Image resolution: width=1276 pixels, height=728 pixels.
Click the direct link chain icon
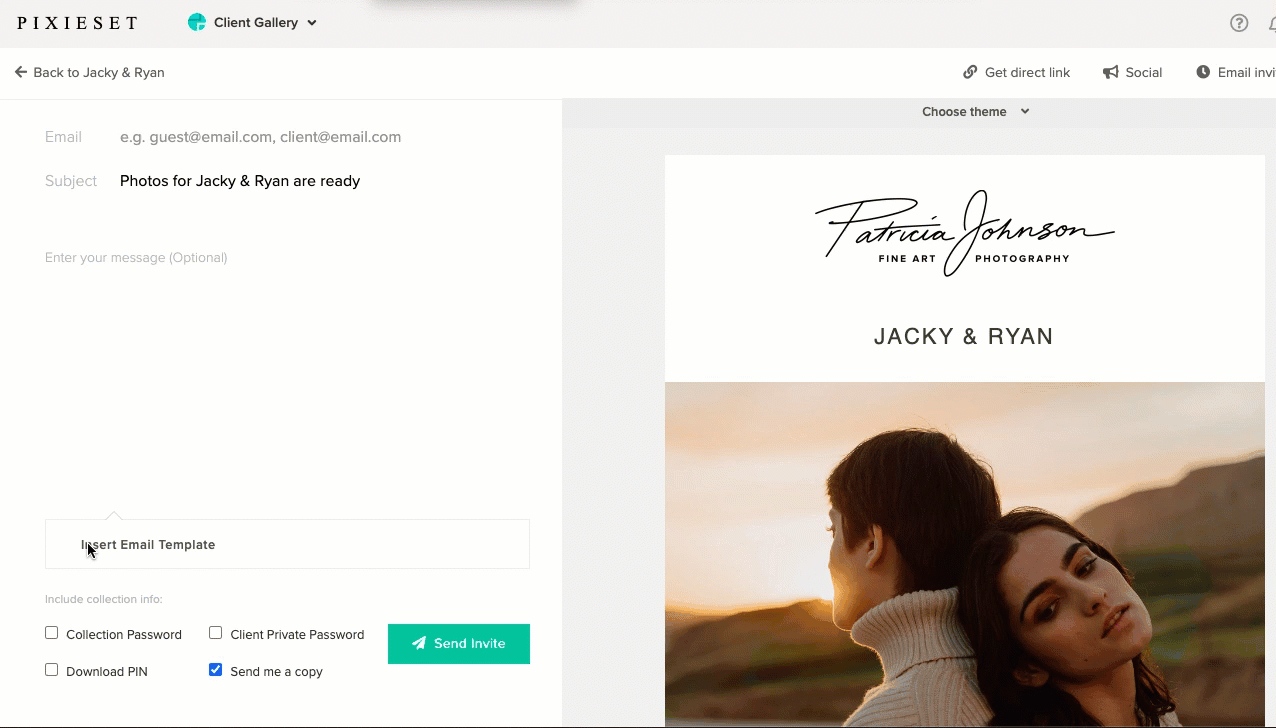pyautogui.click(x=970, y=72)
